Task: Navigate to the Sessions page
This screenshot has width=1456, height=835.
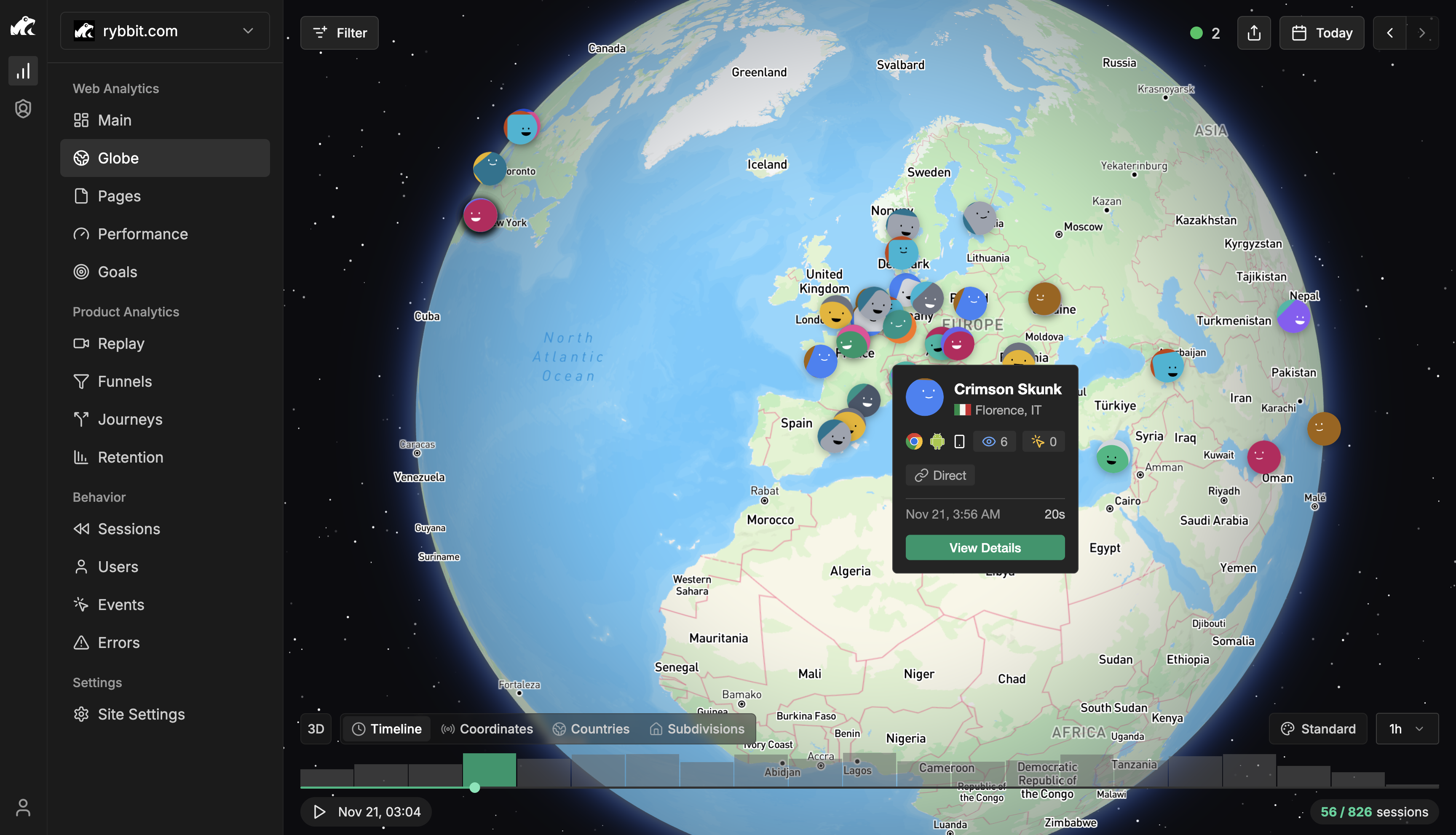Action: pos(128,529)
